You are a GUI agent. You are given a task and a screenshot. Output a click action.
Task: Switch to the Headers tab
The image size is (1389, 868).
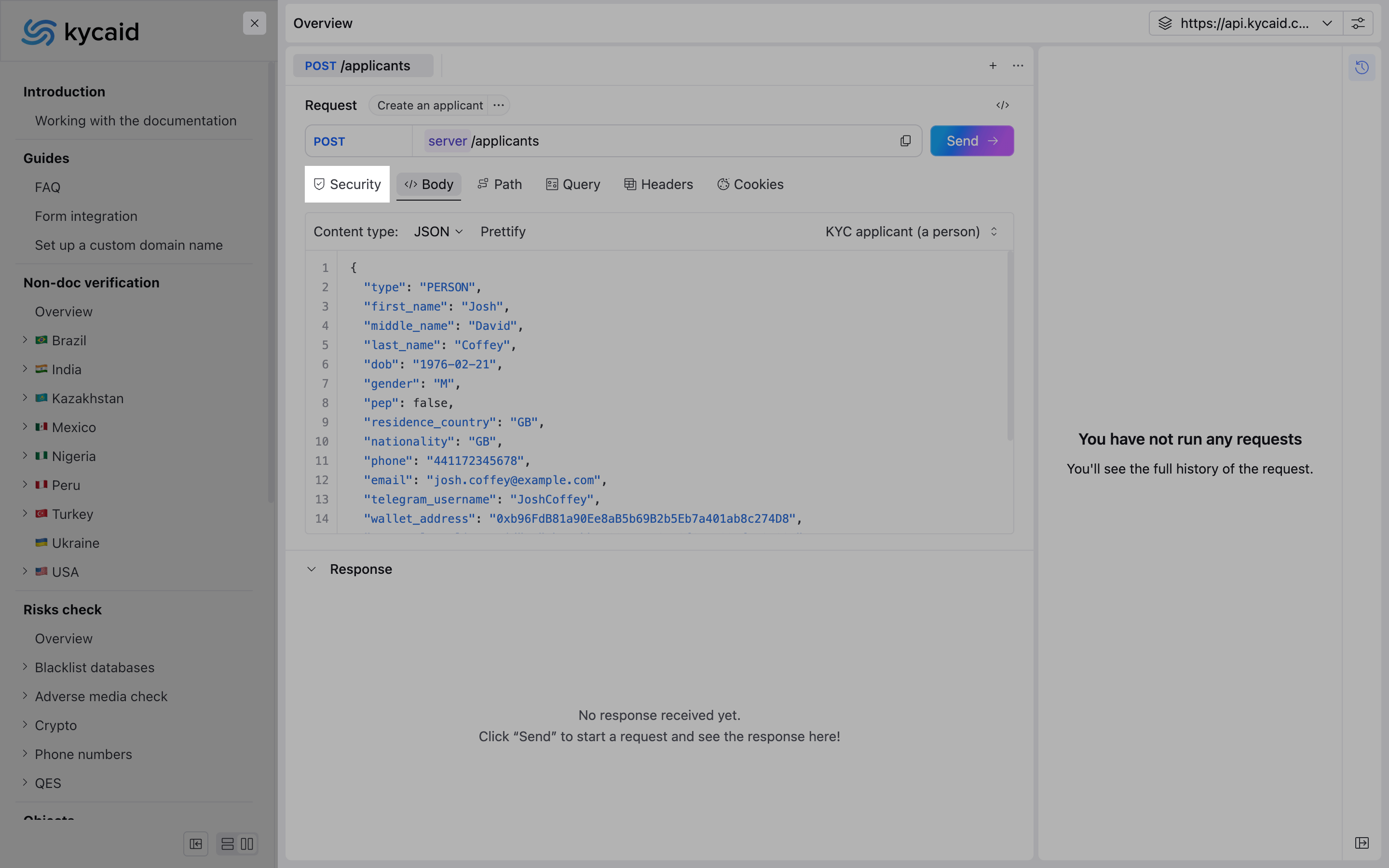[x=658, y=184]
